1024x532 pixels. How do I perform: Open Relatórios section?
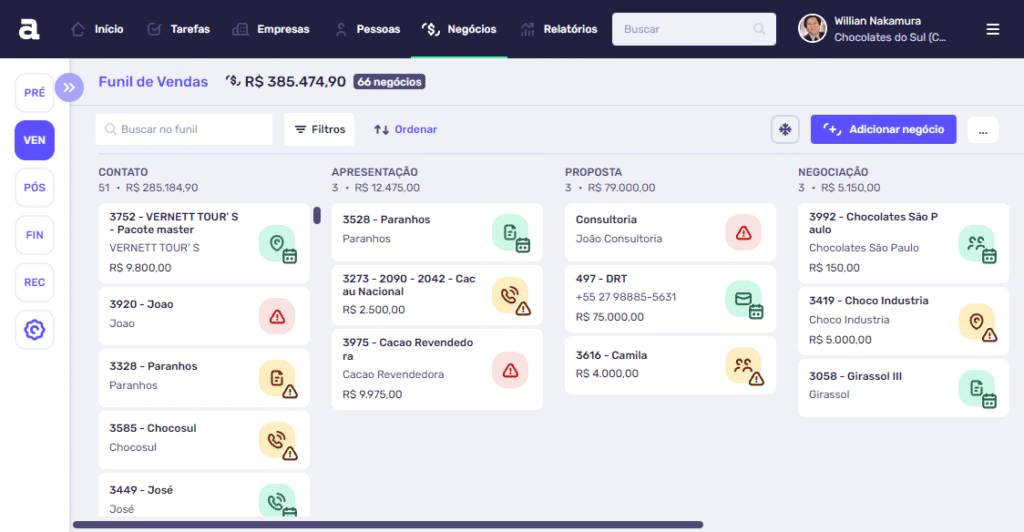coord(559,29)
